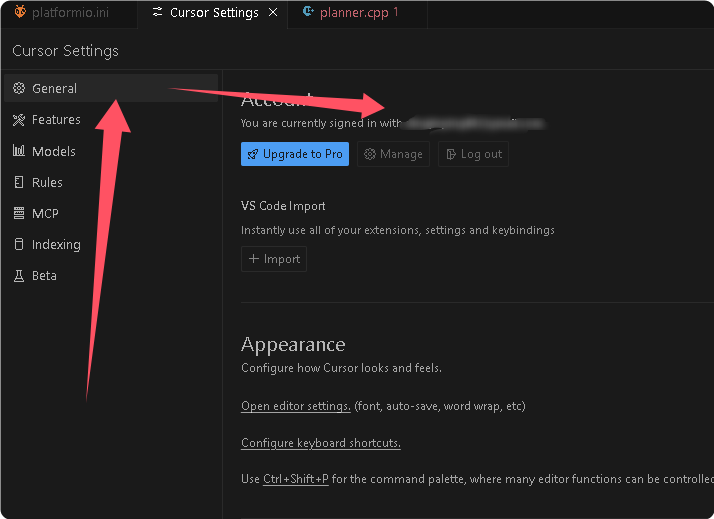Screen dimensions: 714x519
Task: Click the Features tools icon
Action: pyautogui.click(x=19, y=120)
